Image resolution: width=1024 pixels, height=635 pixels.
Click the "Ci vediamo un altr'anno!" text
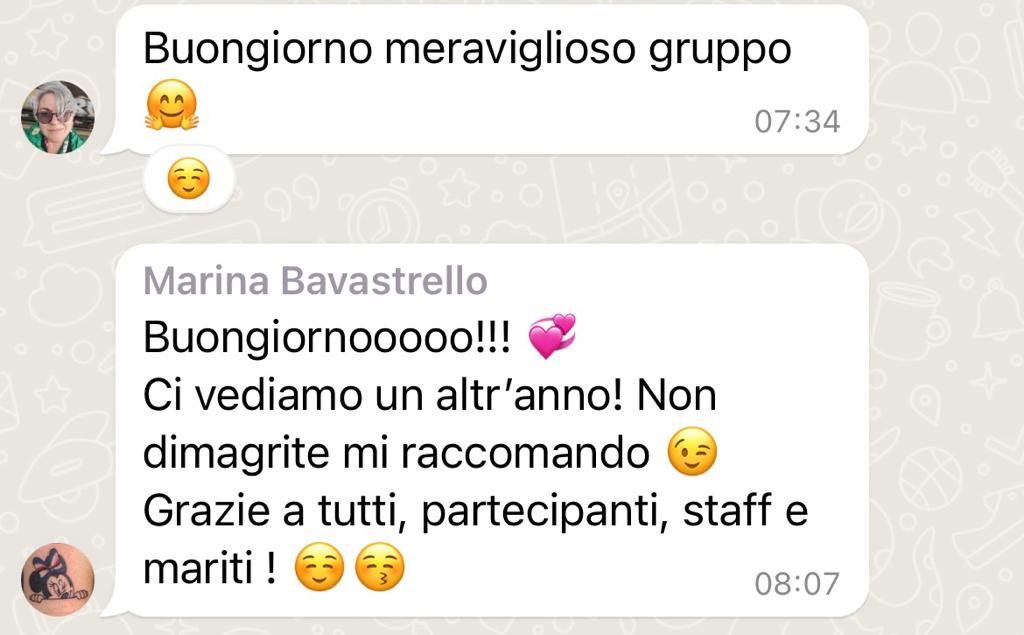(383, 396)
